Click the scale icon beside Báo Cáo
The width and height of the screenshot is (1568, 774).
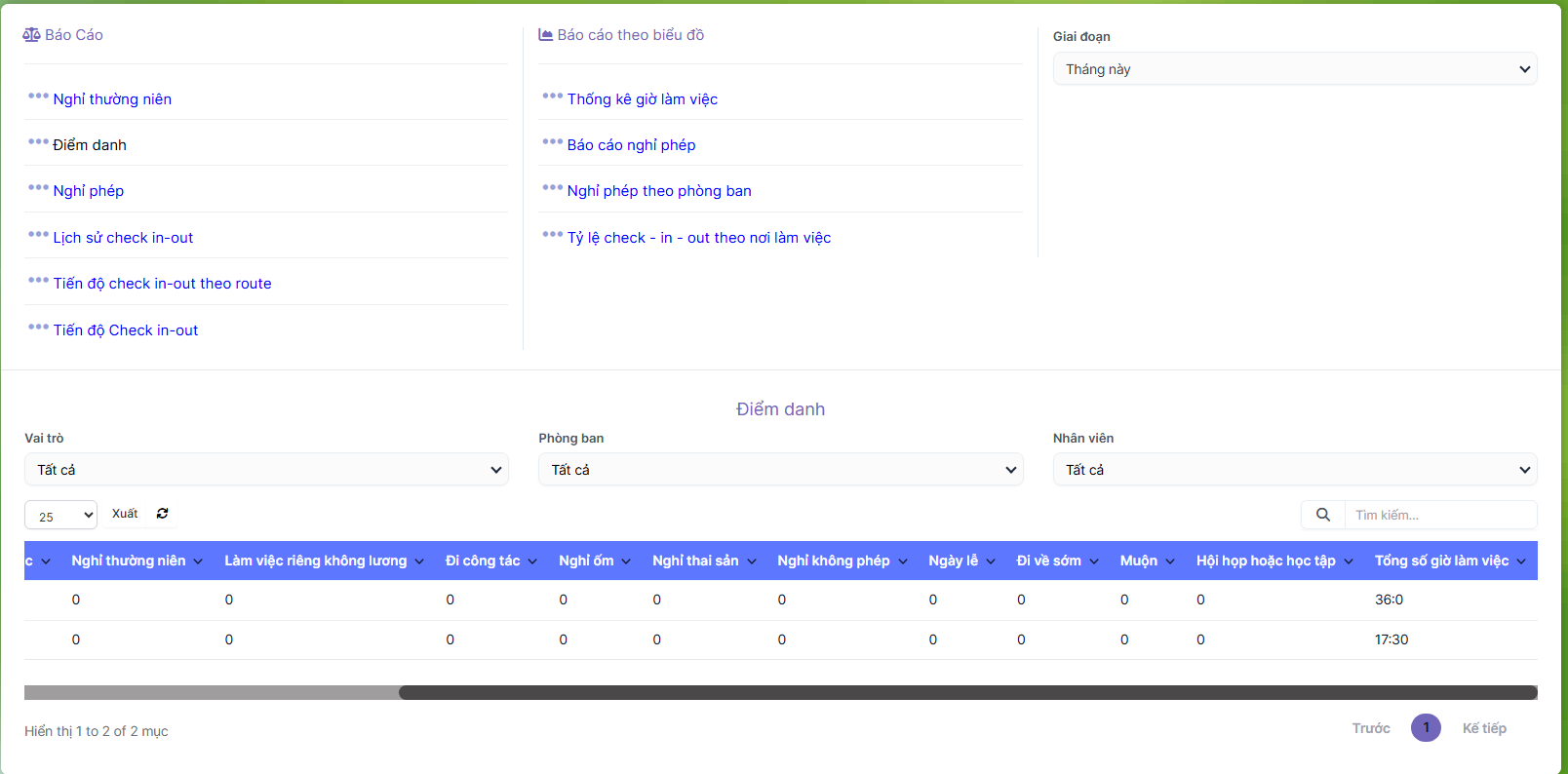point(31,35)
